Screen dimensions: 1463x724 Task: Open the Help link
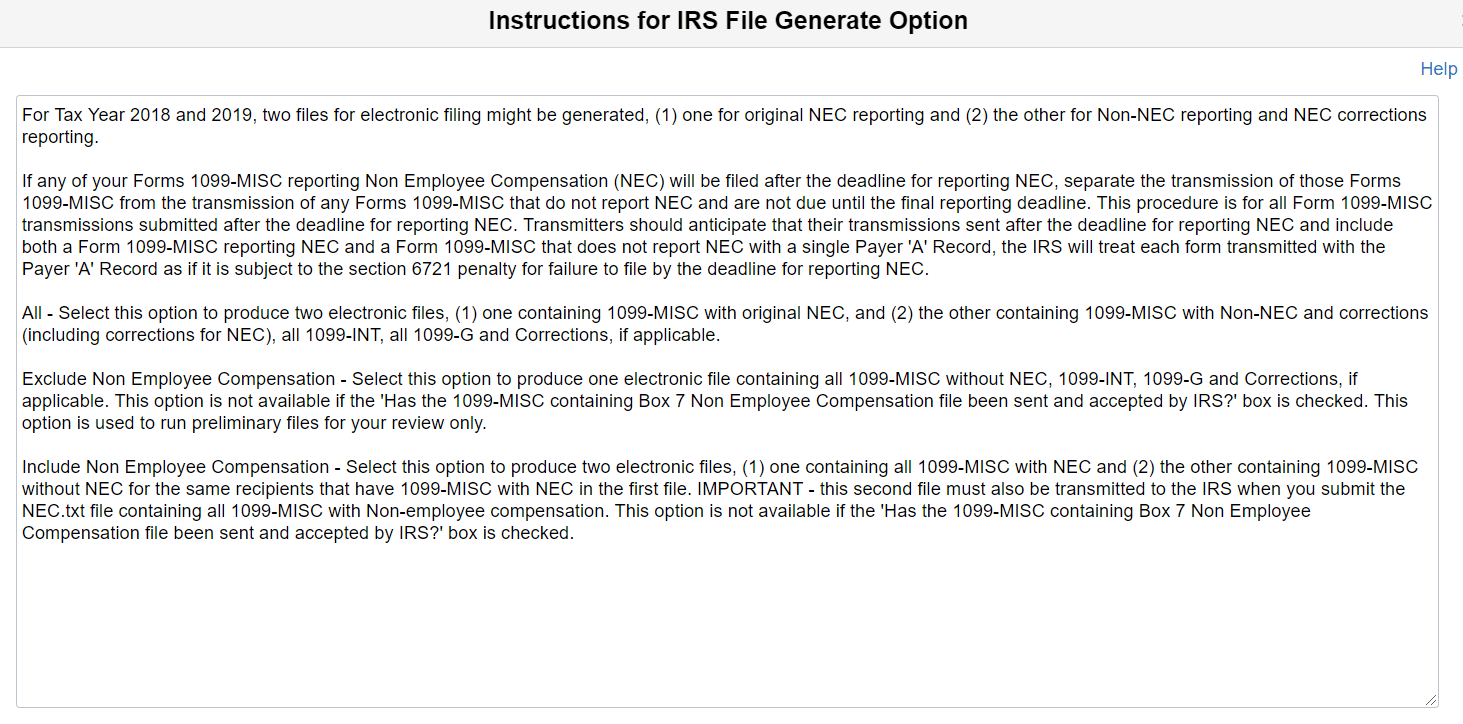1438,68
